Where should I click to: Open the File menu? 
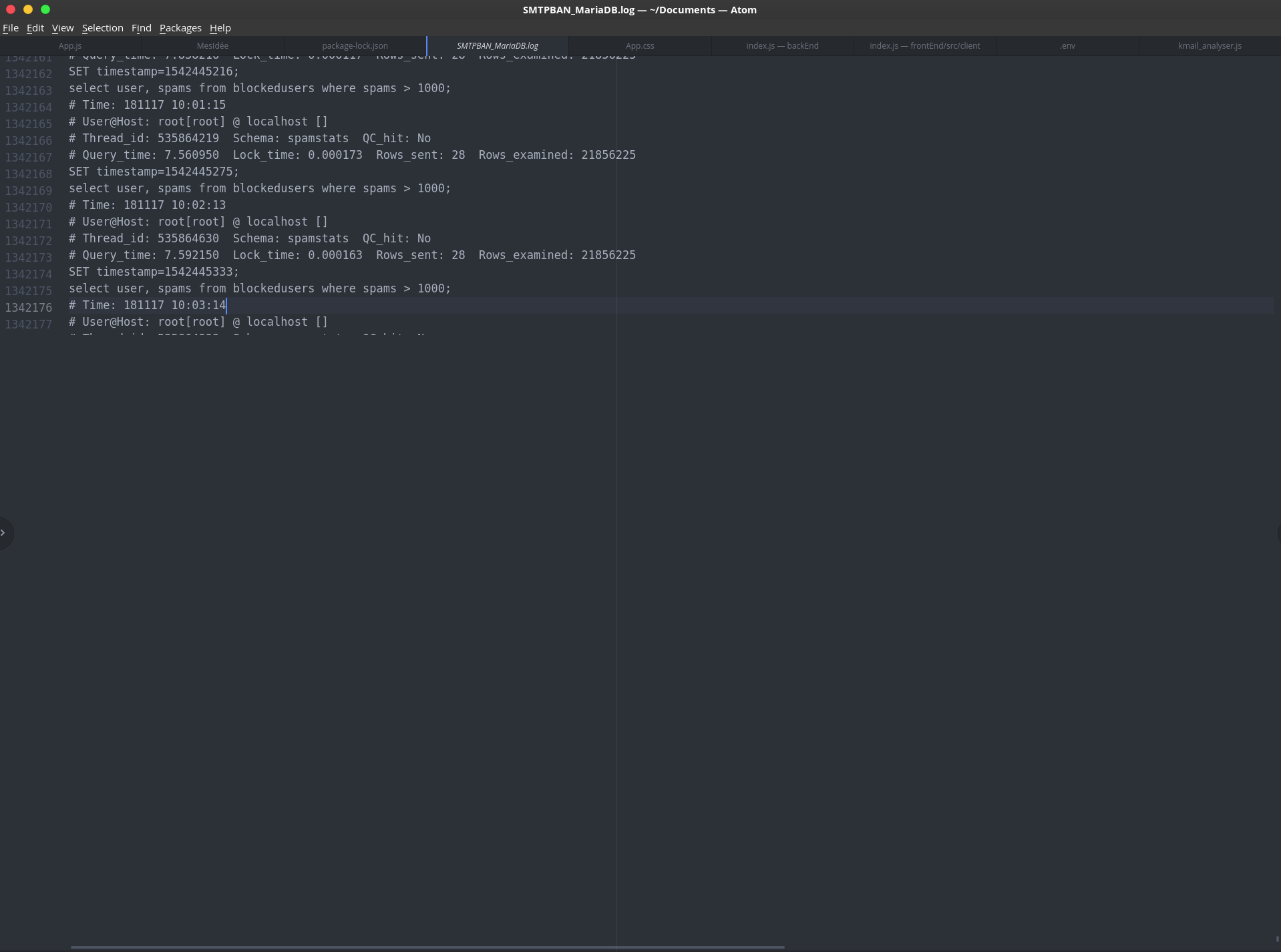pos(11,28)
